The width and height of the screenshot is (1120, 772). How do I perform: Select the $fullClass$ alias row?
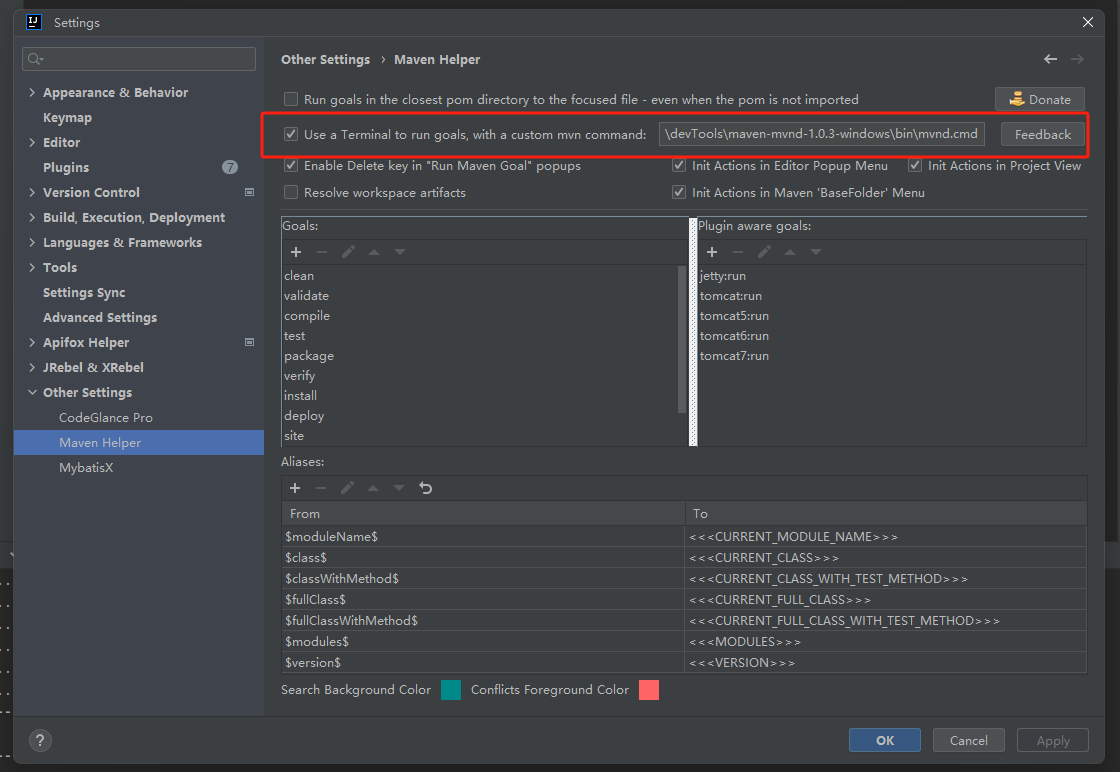(x=684, y=599)
